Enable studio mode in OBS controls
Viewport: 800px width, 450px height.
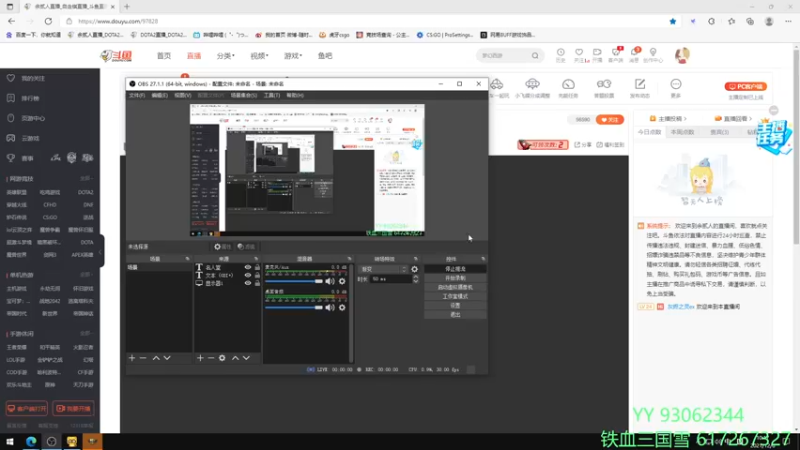click(455, 296)
